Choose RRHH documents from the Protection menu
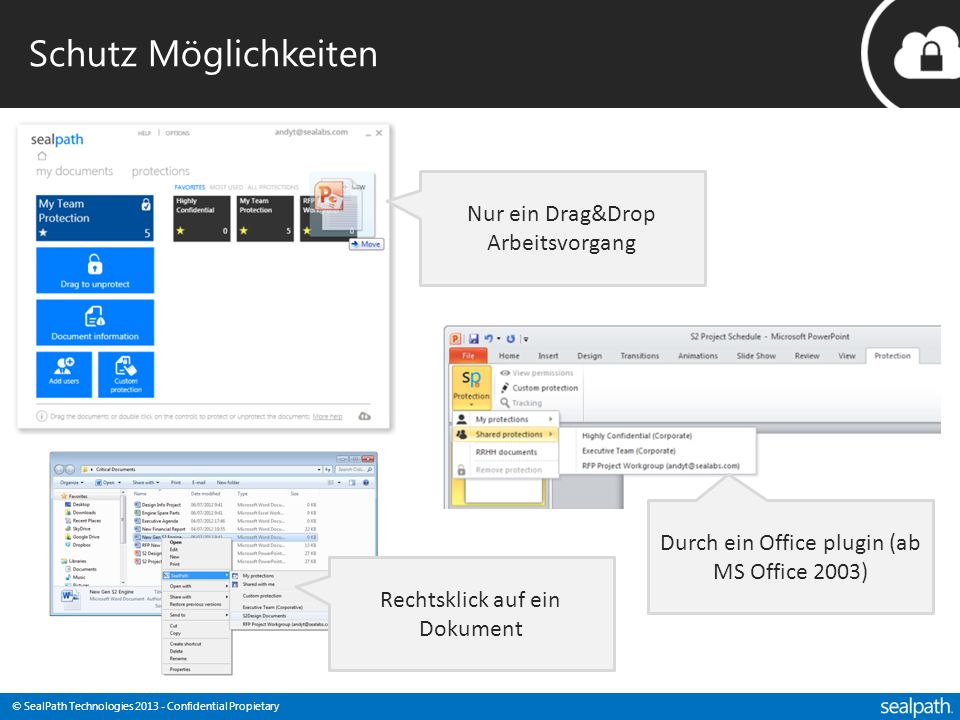 pos(506,452)
